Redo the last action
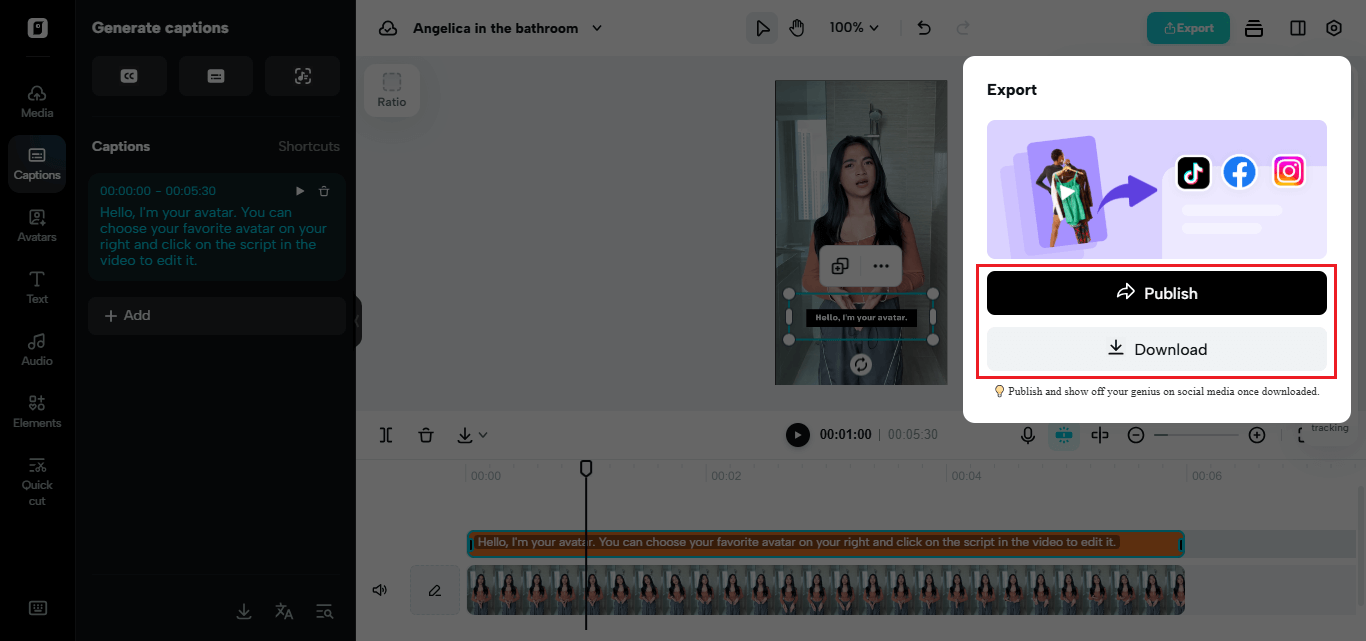This screenshot has height=641, width=1366. 963,28
